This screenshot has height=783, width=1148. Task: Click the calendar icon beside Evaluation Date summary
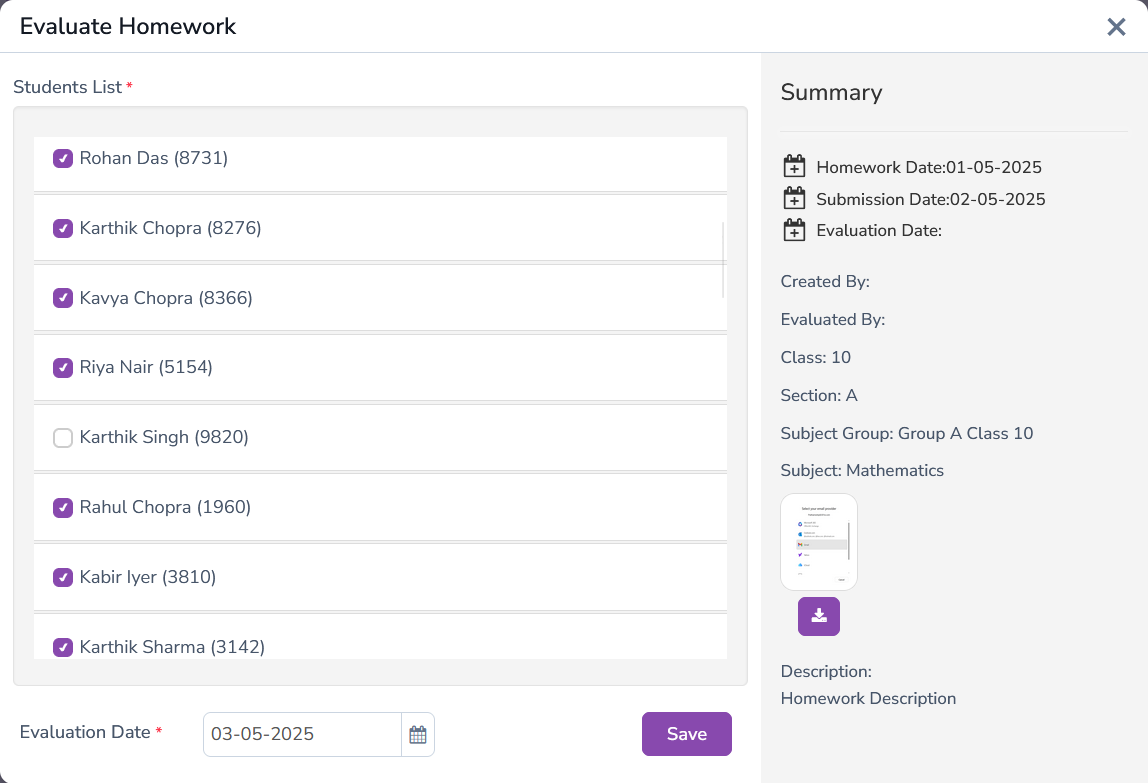point(794,230)
